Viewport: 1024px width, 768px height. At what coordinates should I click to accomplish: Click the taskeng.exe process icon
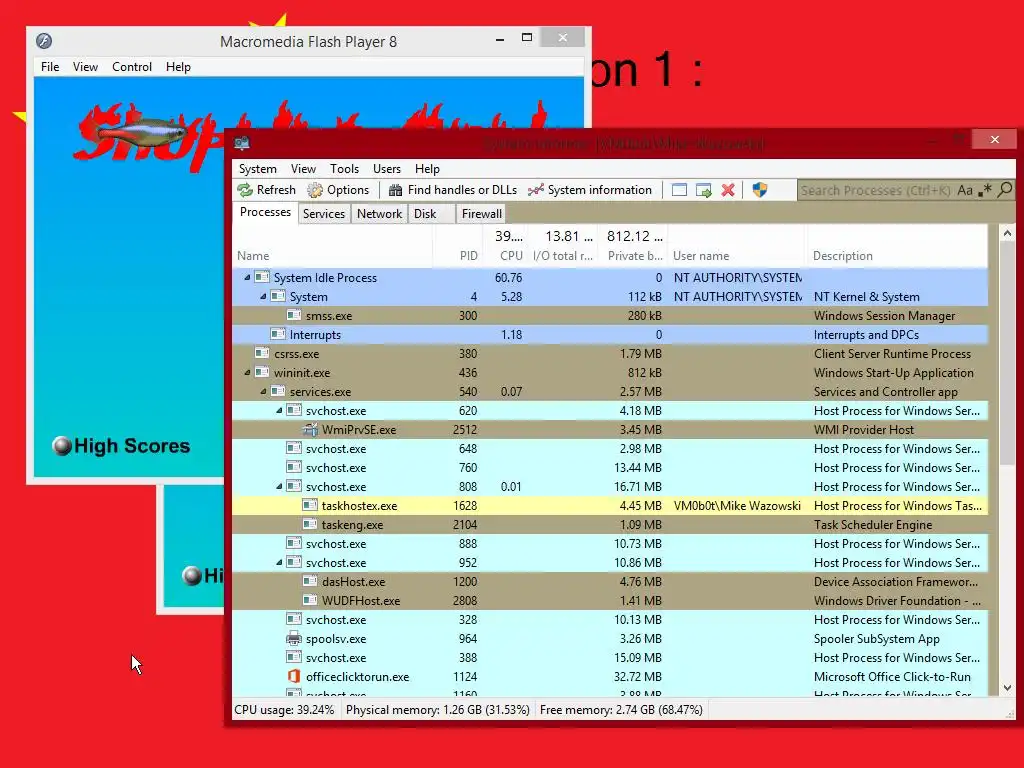[x=310, y=524]
